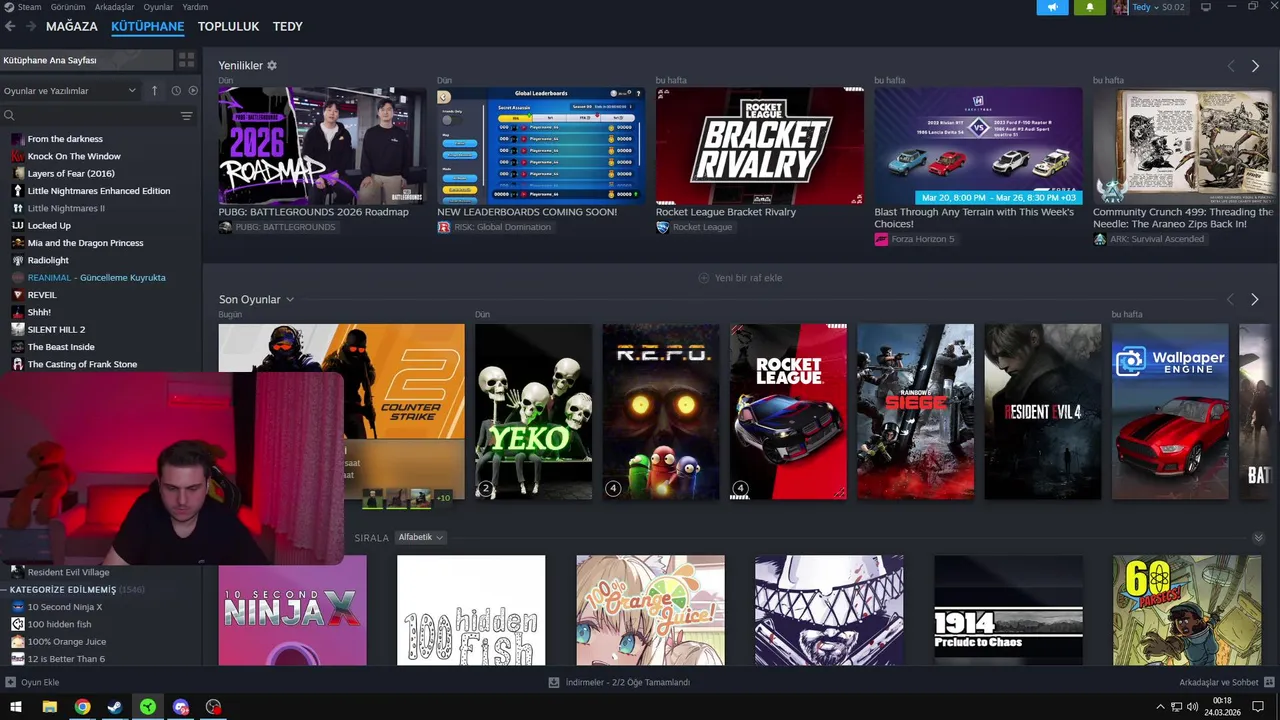The image size is (1280, 720).
Task: Click Kütüphane Ana Sayfası button
Action: (x=87, y=60)
